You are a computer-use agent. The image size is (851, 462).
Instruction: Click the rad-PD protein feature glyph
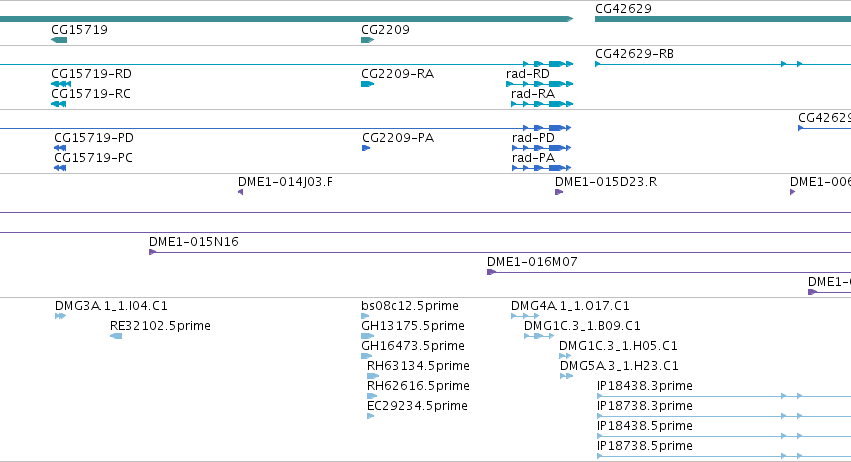pos(542,148)
